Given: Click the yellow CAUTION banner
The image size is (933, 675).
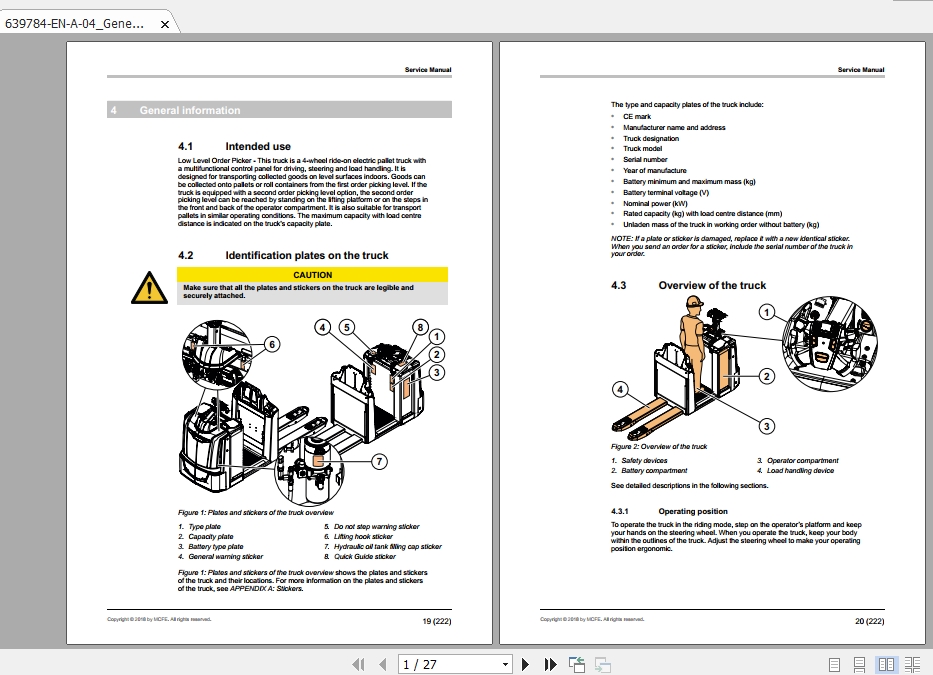Looking at the screenshot, I should (315, 274).
